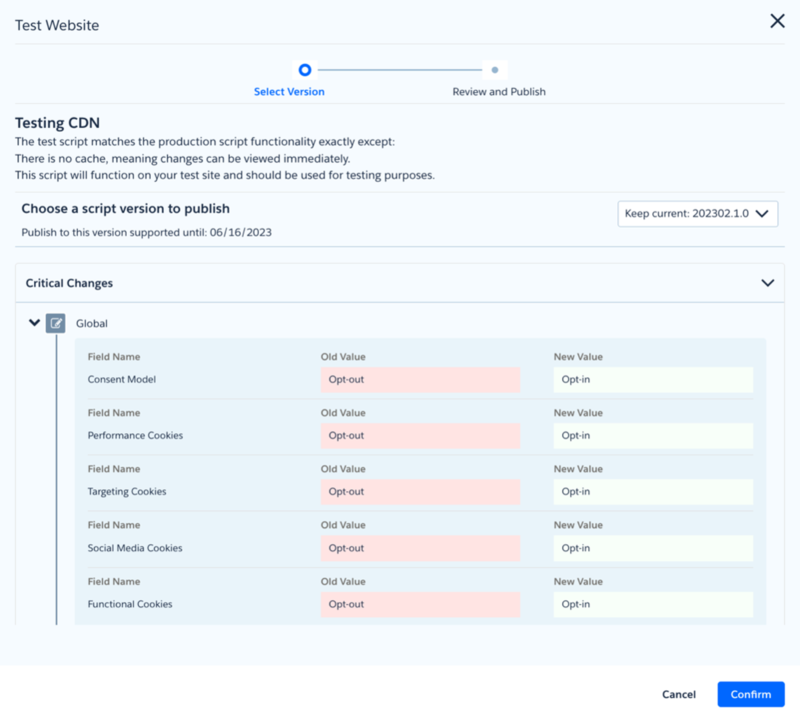The height and width of the screenshot is (716, 800).
Task: Click the Confirm button
Action: pos(751,694)
